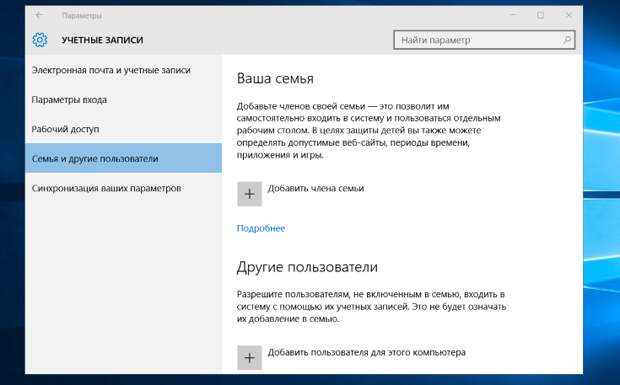The image size is (620, 385).
Task: Follow the 'Подробнее' link
Action: click(x=261, y=228)
